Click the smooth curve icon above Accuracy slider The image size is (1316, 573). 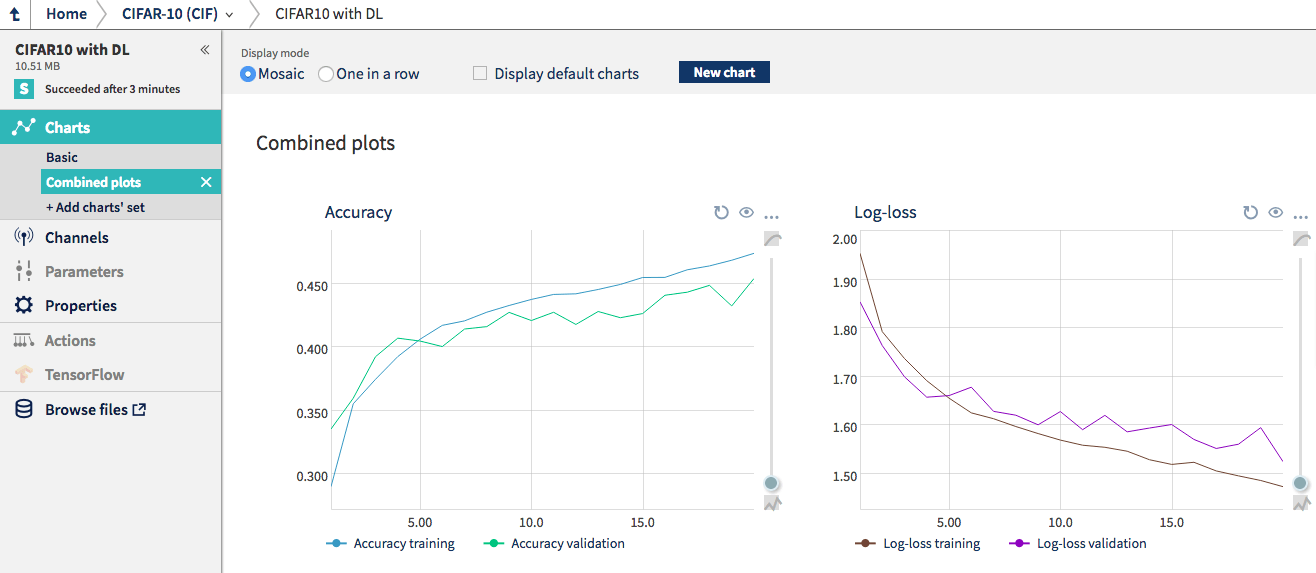pos(772,239)
